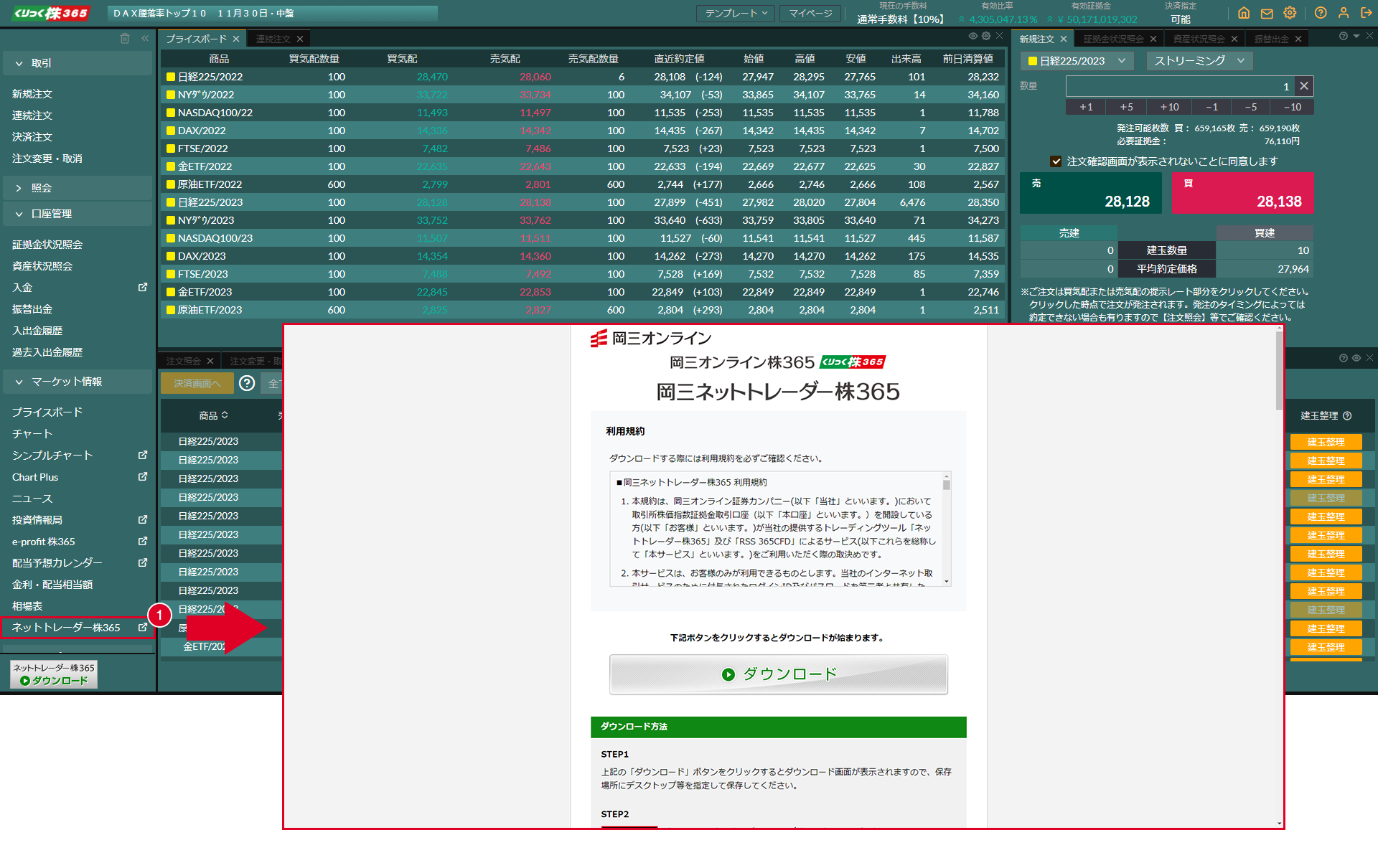Screen dimensions: 1378x868
Task: Toggle the order confirmation agreement checkbox
Action: [1056, 161]
